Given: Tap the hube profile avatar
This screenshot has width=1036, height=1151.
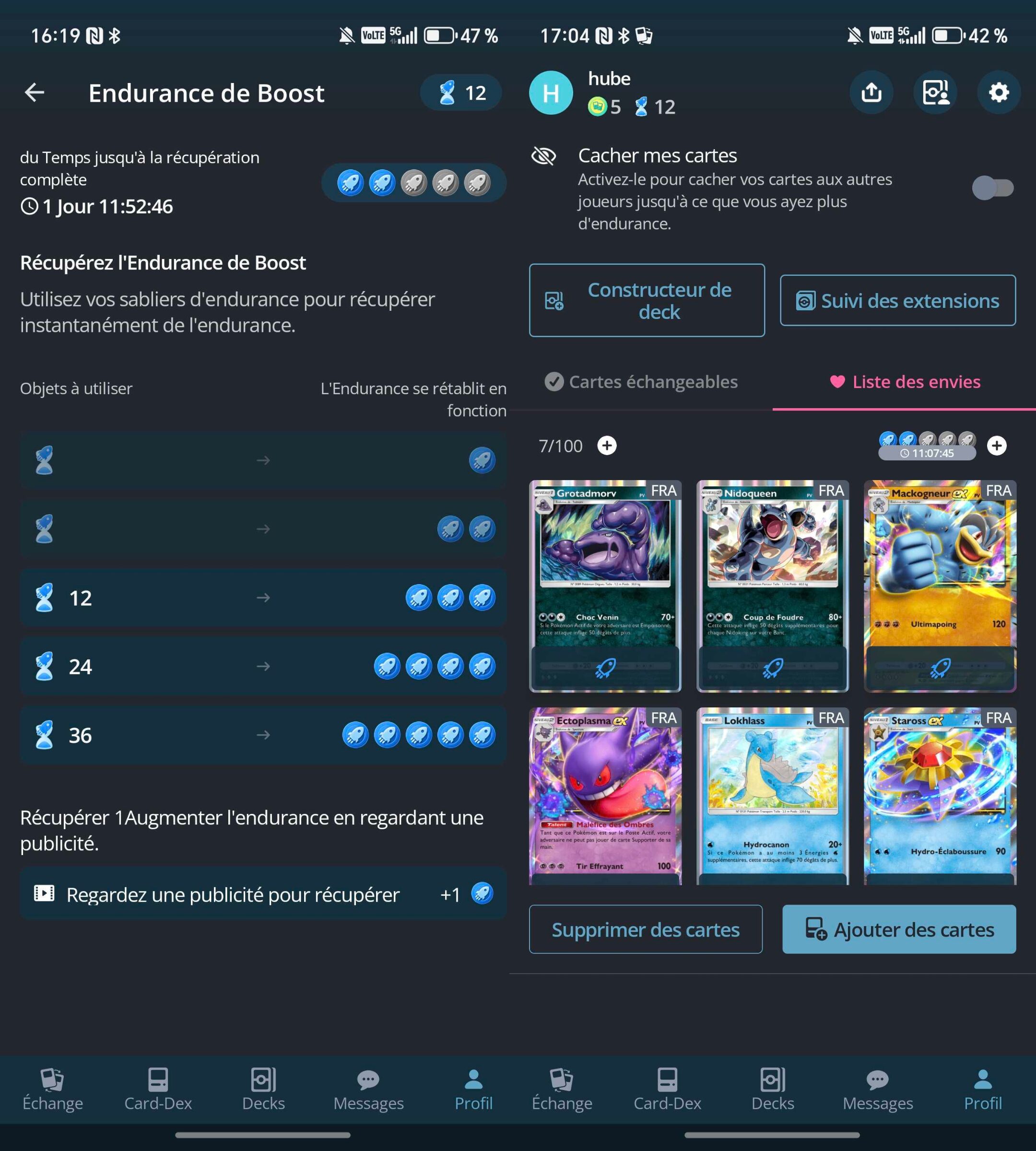Looking at the screenshot, I should point(551,93).
